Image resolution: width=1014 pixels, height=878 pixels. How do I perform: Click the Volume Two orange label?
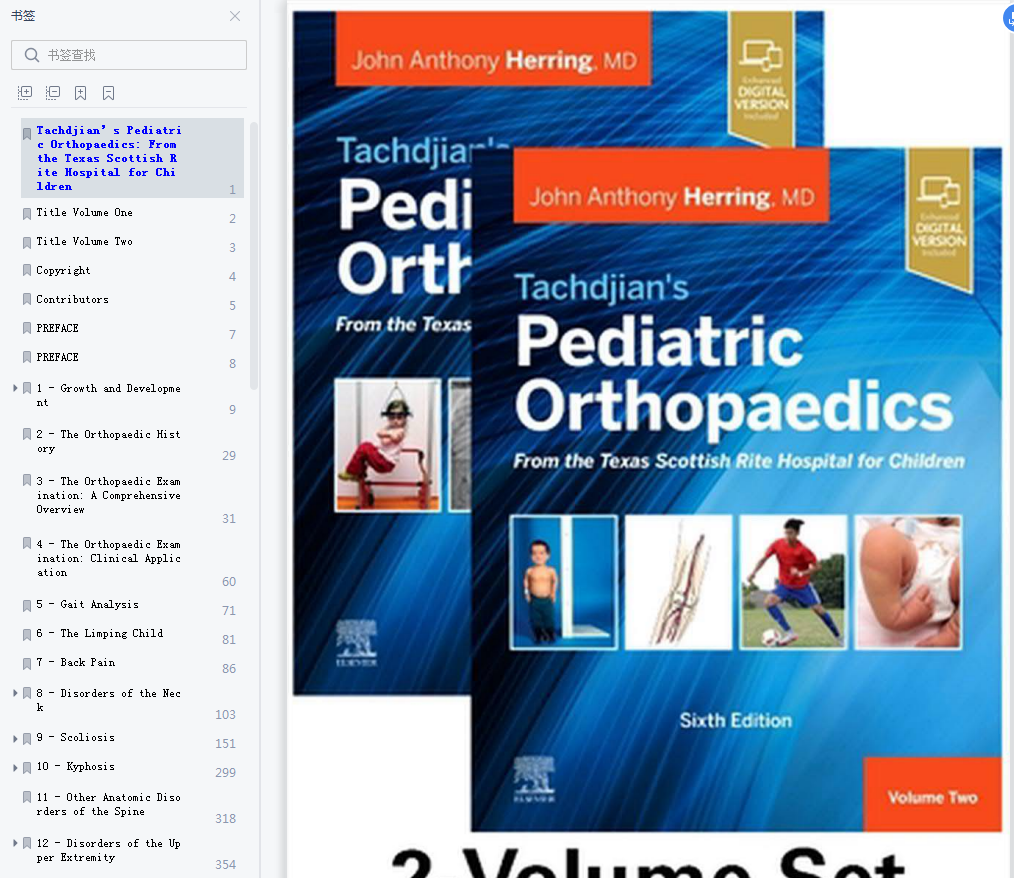pyautogui.click(x=932, y=795)
